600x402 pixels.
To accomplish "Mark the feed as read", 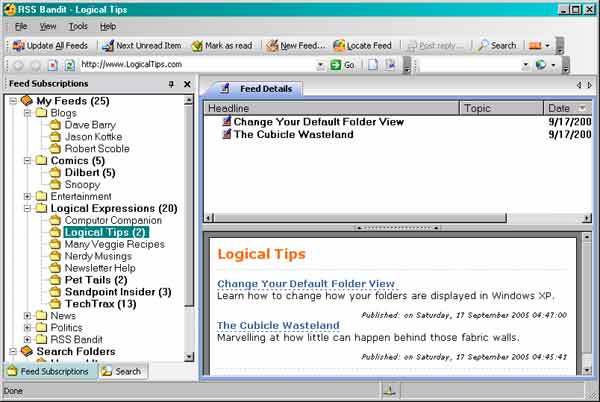I will [x=222, y=46].
